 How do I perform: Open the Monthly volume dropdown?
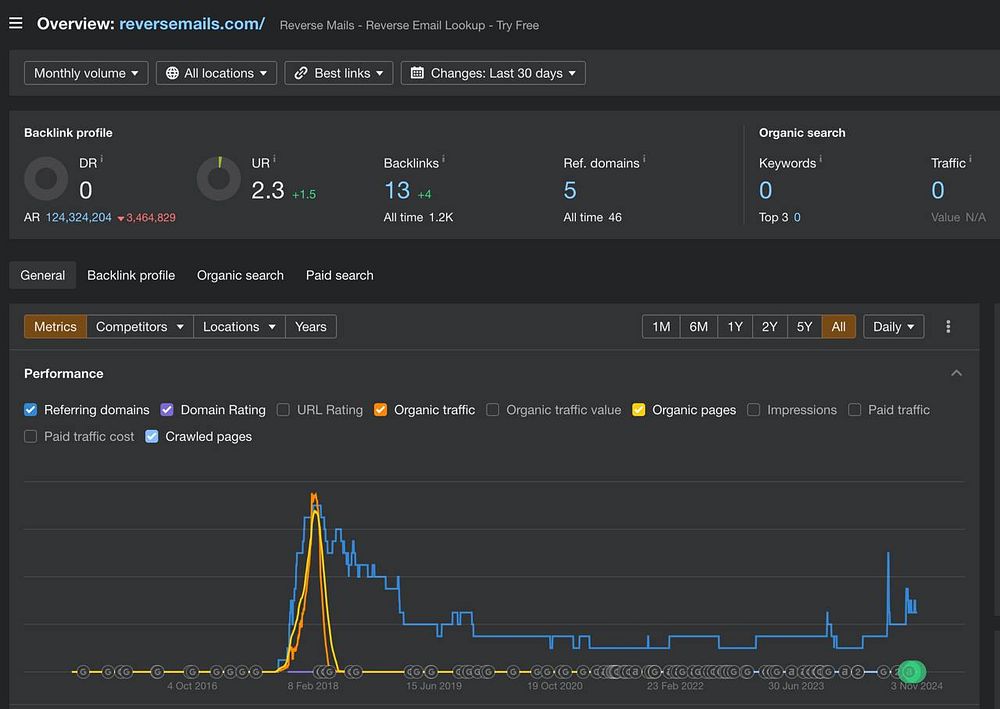point(86,73)
